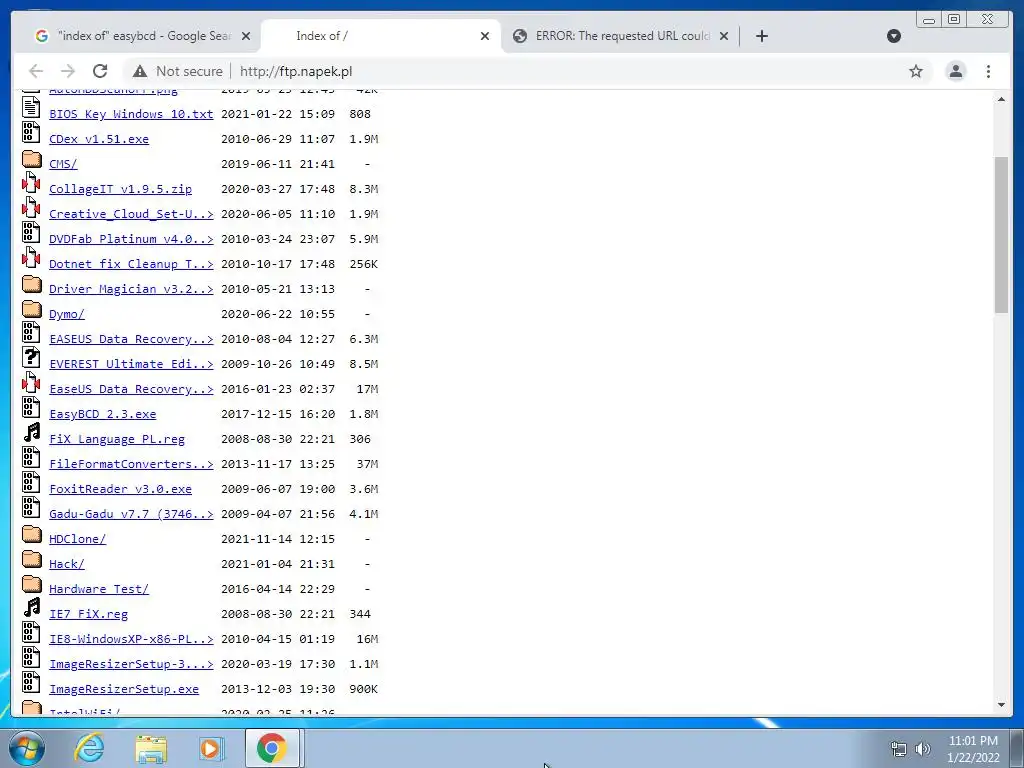Viewport: 1024px width, 768px height.
Task: Click the folder icon beside Hack/
Action: click(31, 558)
